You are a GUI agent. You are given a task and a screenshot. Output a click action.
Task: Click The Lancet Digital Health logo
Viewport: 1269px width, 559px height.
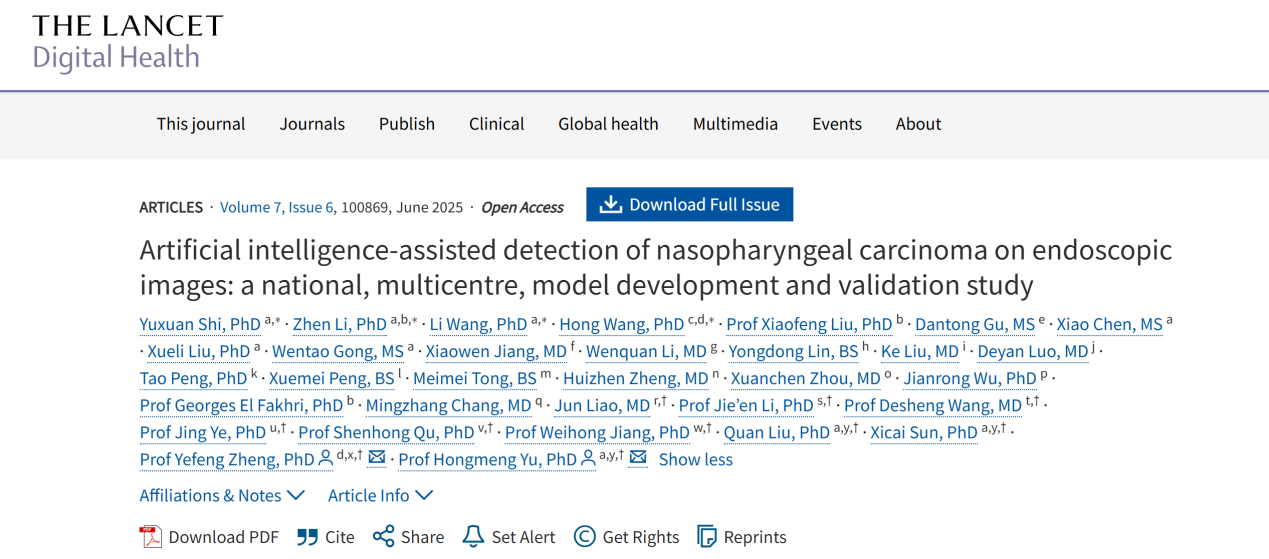point(127,41)
